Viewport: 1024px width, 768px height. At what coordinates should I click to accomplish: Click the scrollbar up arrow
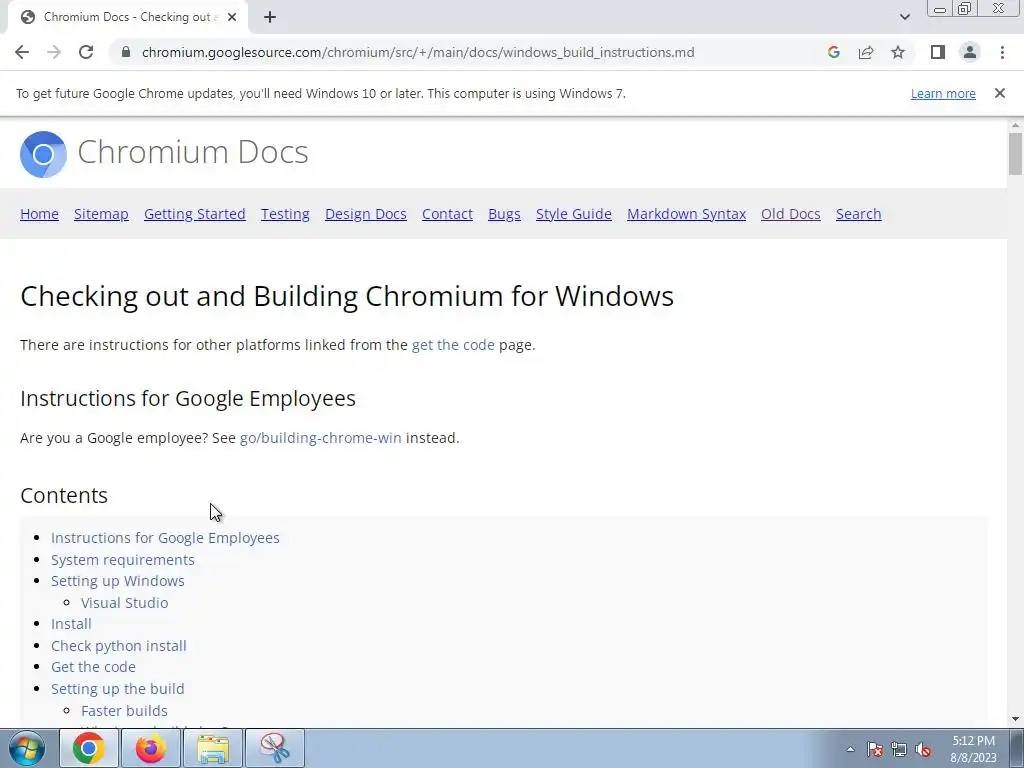tap(1015, 125)
